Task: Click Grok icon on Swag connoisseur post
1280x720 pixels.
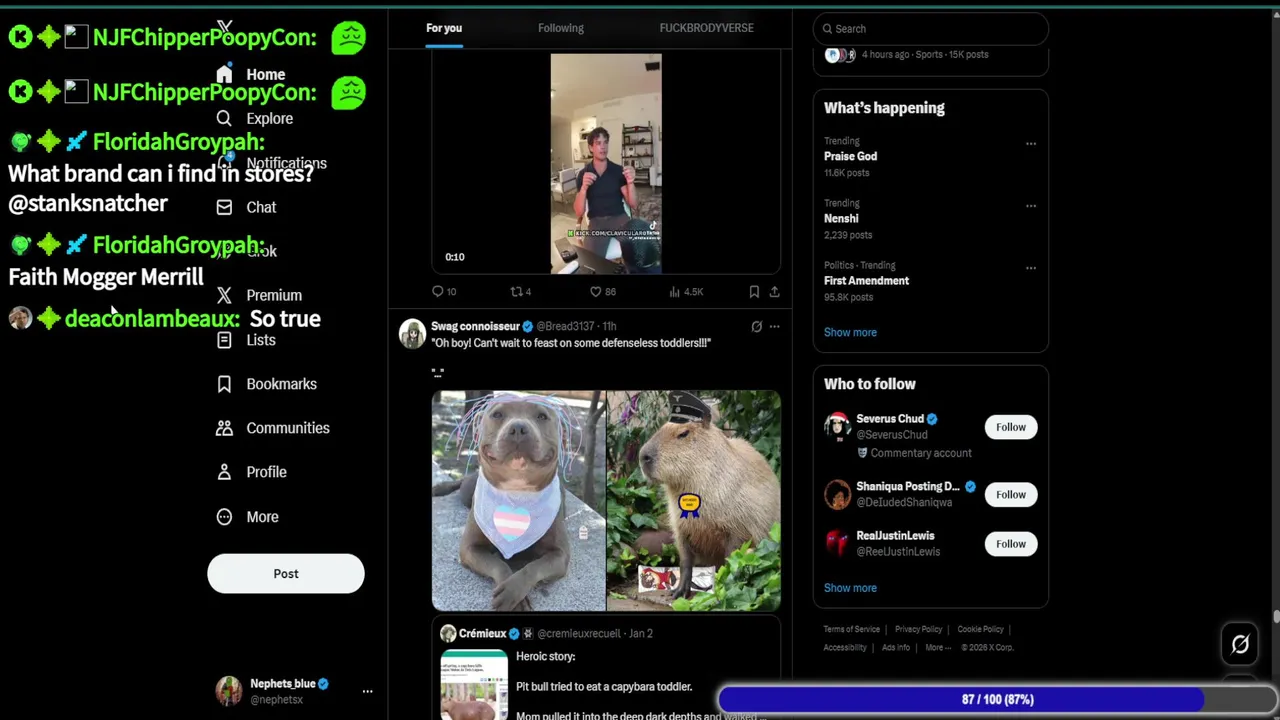Action: tap(756, 326)
